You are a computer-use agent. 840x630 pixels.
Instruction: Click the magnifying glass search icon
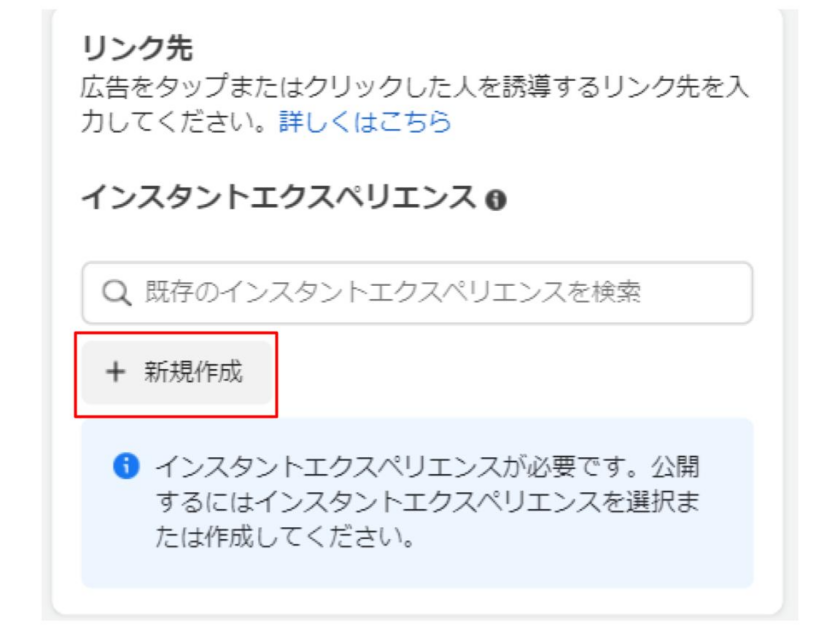(117, 292)
